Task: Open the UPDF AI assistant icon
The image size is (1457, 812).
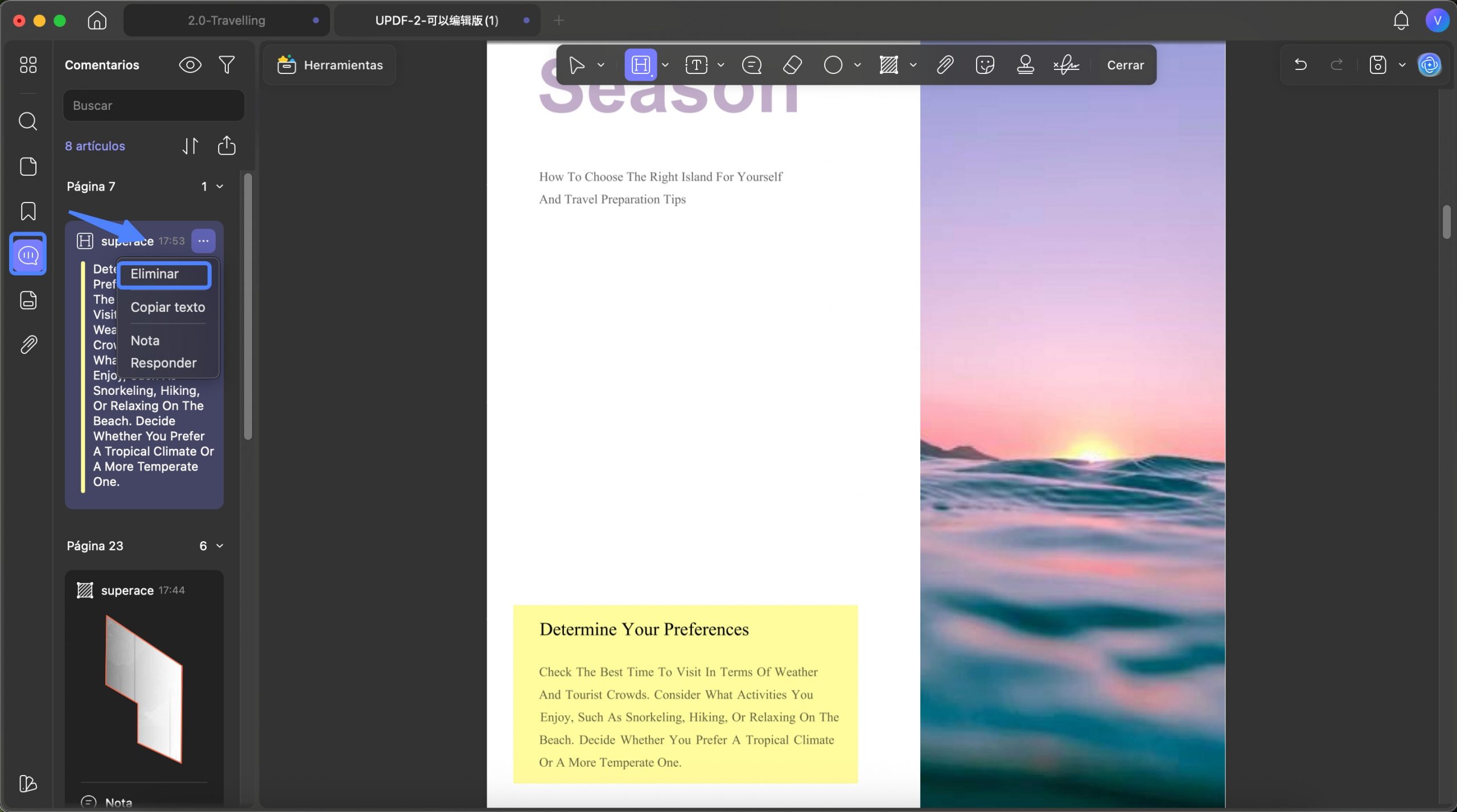Action: coord(1430,65)
